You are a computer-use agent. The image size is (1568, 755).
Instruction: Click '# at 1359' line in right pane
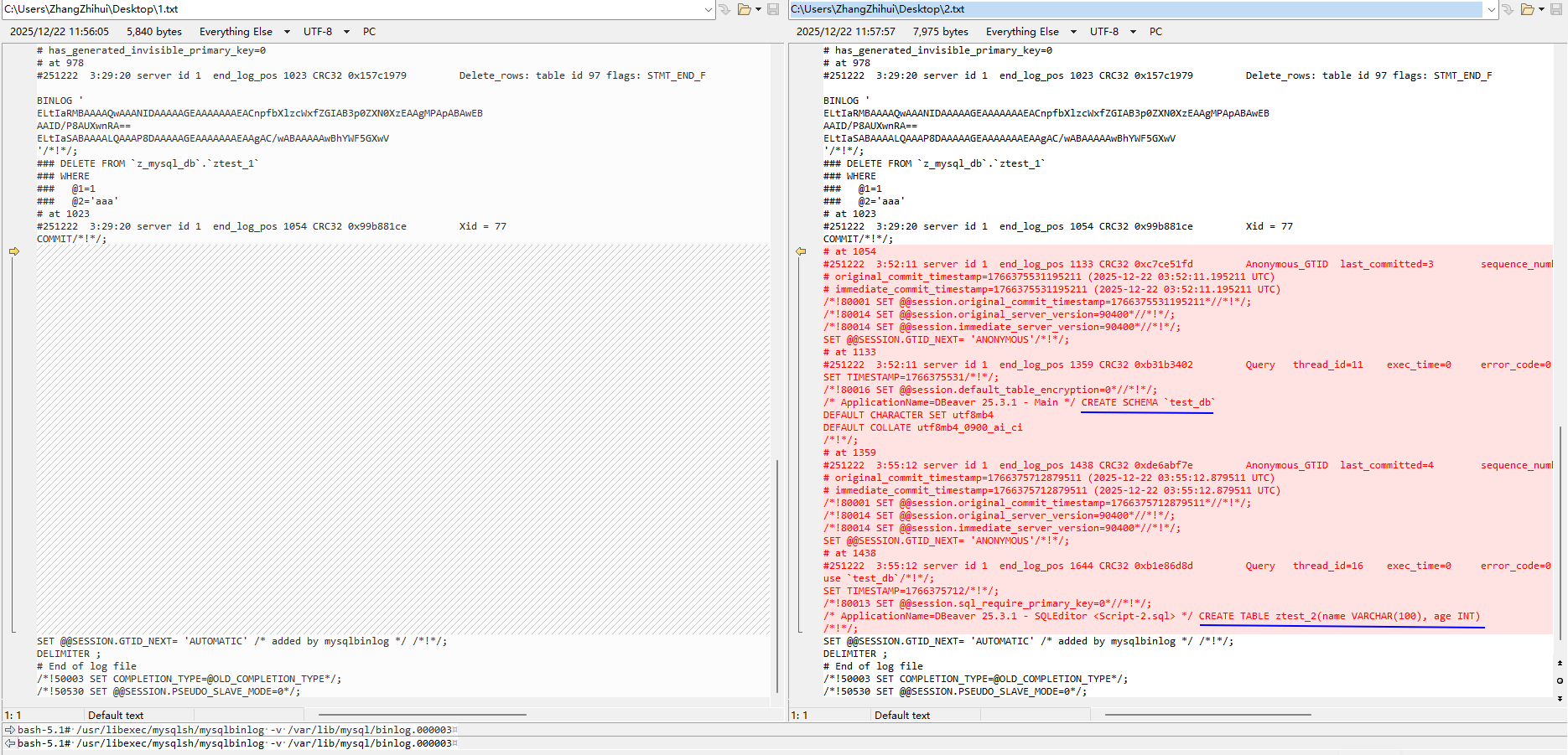[x=849, y=452]
